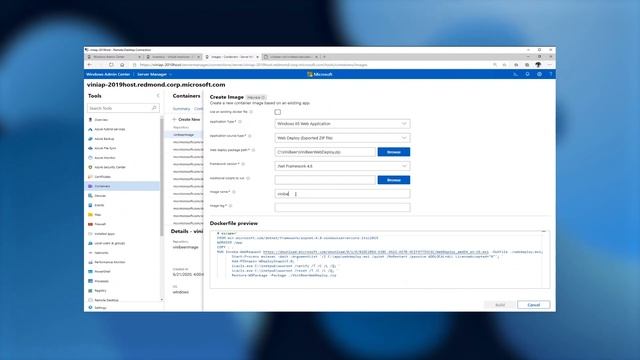Open the Summary tab under Containers
This screenshot has width=640, height=360.
click(x=181, y=109)
